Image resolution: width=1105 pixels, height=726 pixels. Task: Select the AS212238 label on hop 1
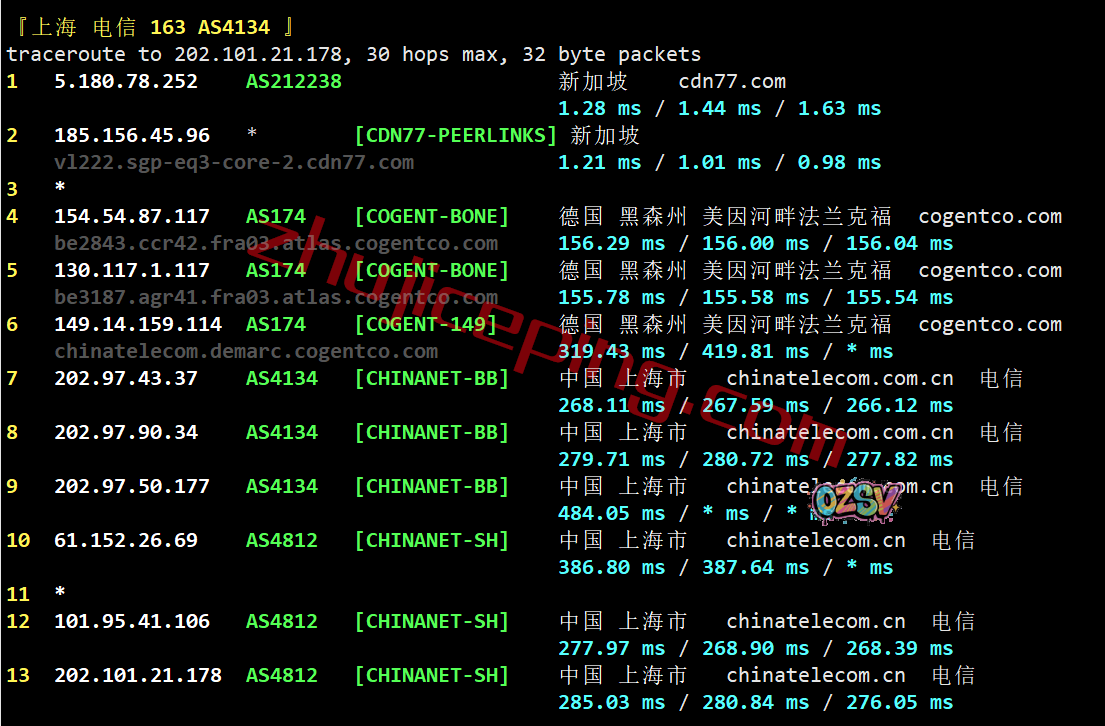[294, 81]
